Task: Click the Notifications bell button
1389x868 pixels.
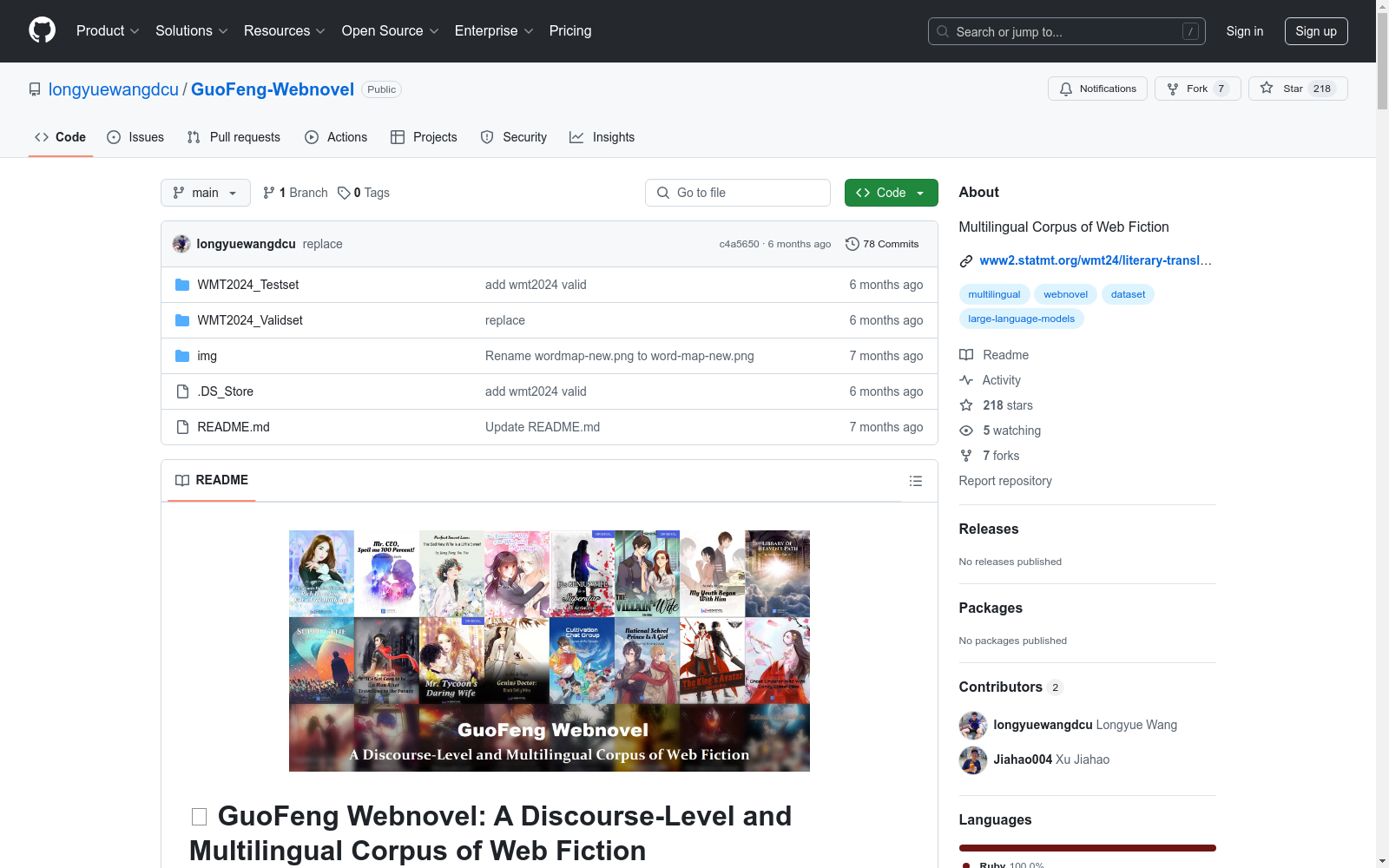Action: [1098, 89]
